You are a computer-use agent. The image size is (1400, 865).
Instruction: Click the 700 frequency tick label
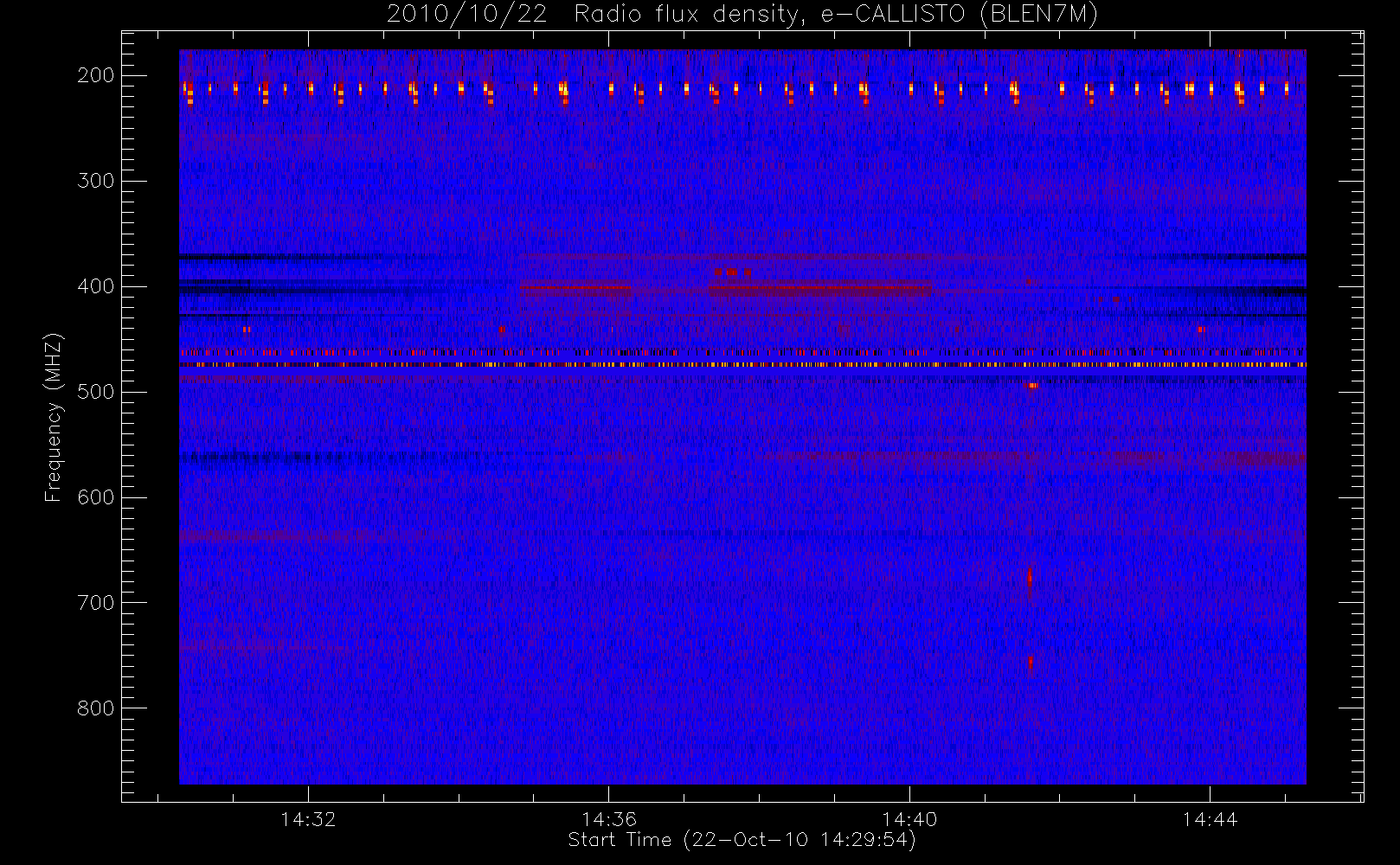(x=96, y=603)
